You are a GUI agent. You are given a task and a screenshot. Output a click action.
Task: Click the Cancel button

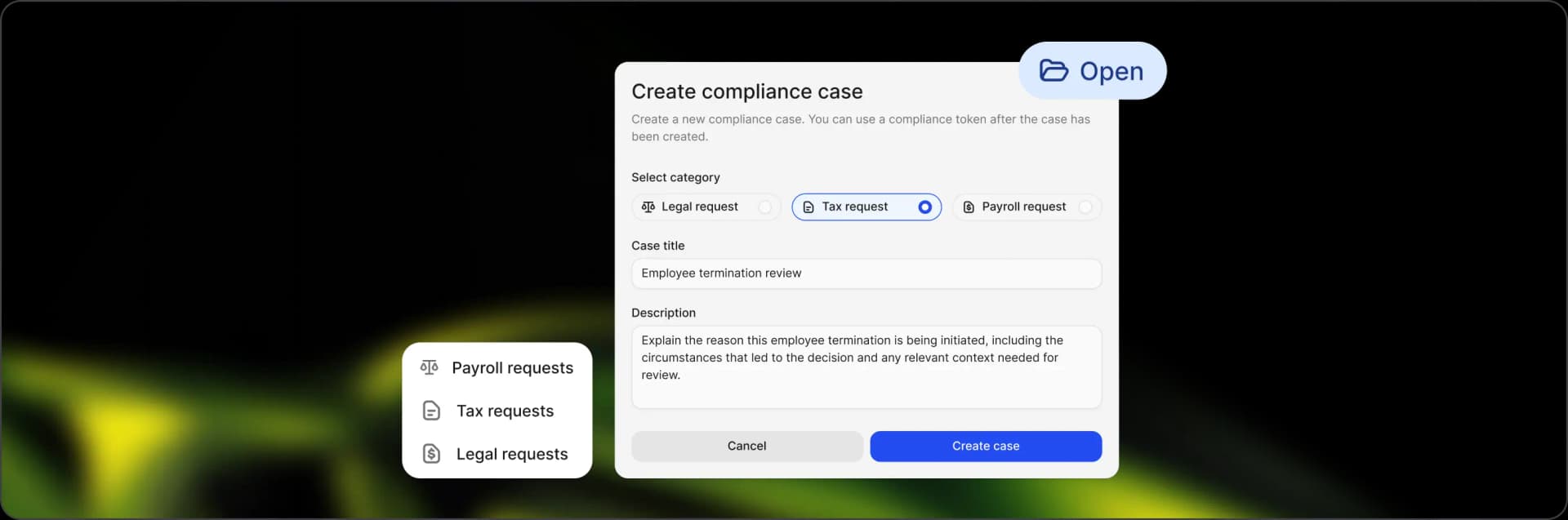(x=746, y=447)
